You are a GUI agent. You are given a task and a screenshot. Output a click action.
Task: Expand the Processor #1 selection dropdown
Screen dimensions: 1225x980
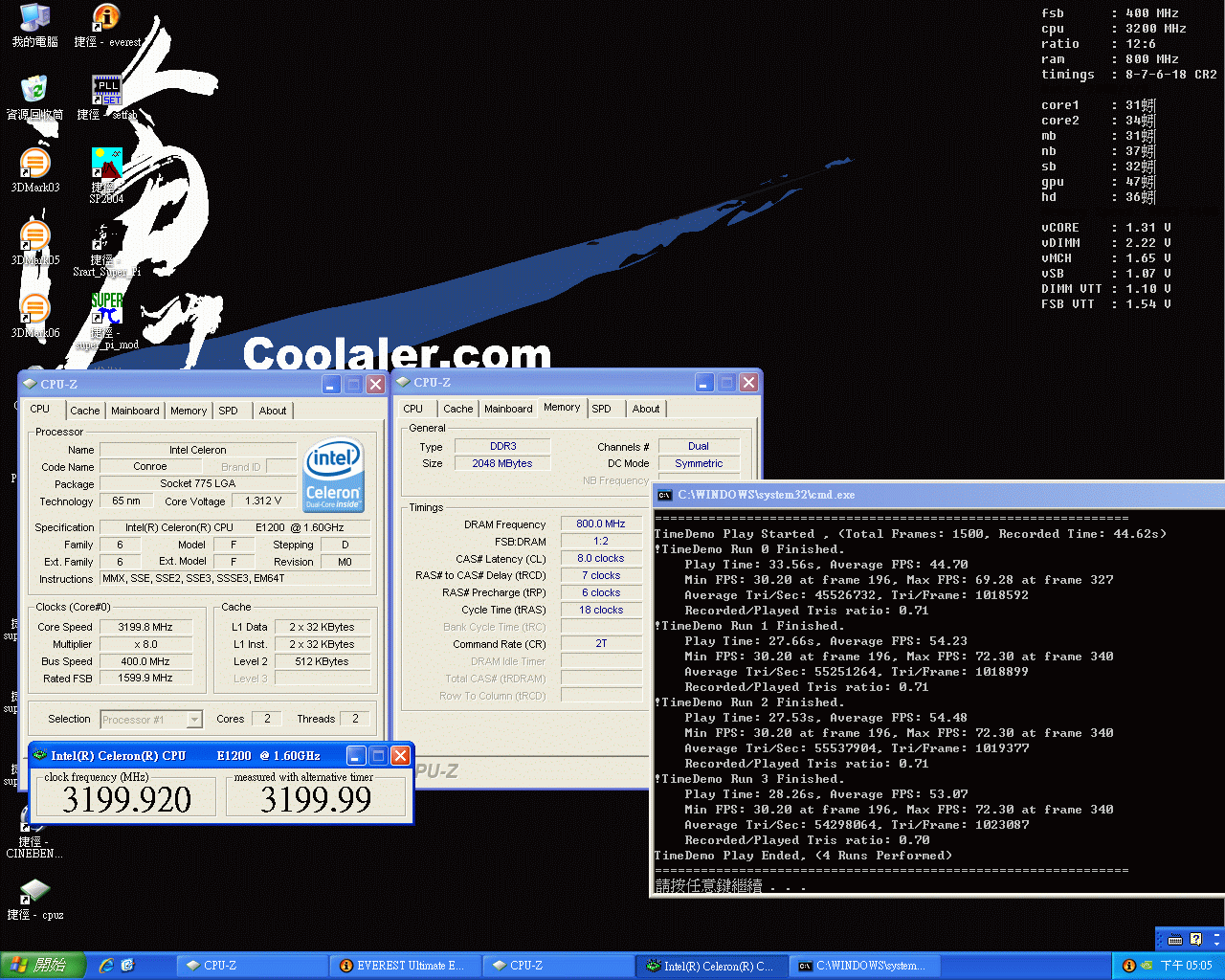tap(194, 720)
